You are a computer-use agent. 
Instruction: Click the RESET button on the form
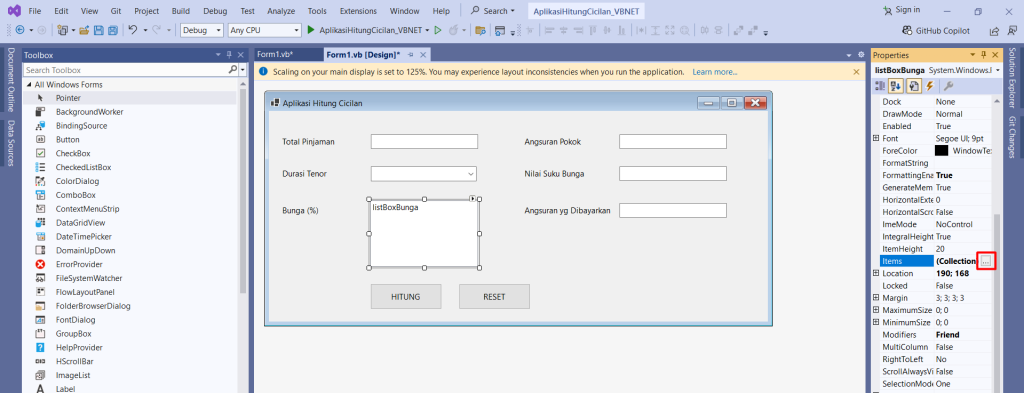coord(494,296)
